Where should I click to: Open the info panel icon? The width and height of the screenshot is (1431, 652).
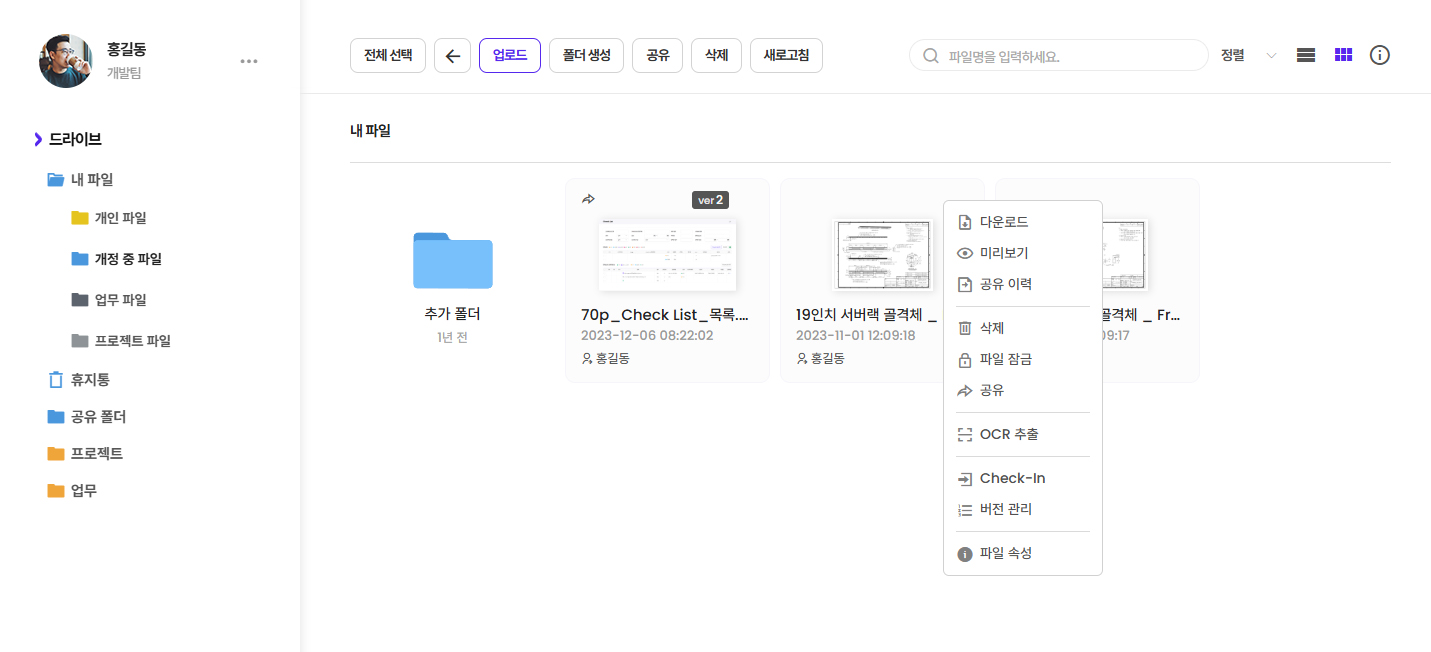point(1380,56)
